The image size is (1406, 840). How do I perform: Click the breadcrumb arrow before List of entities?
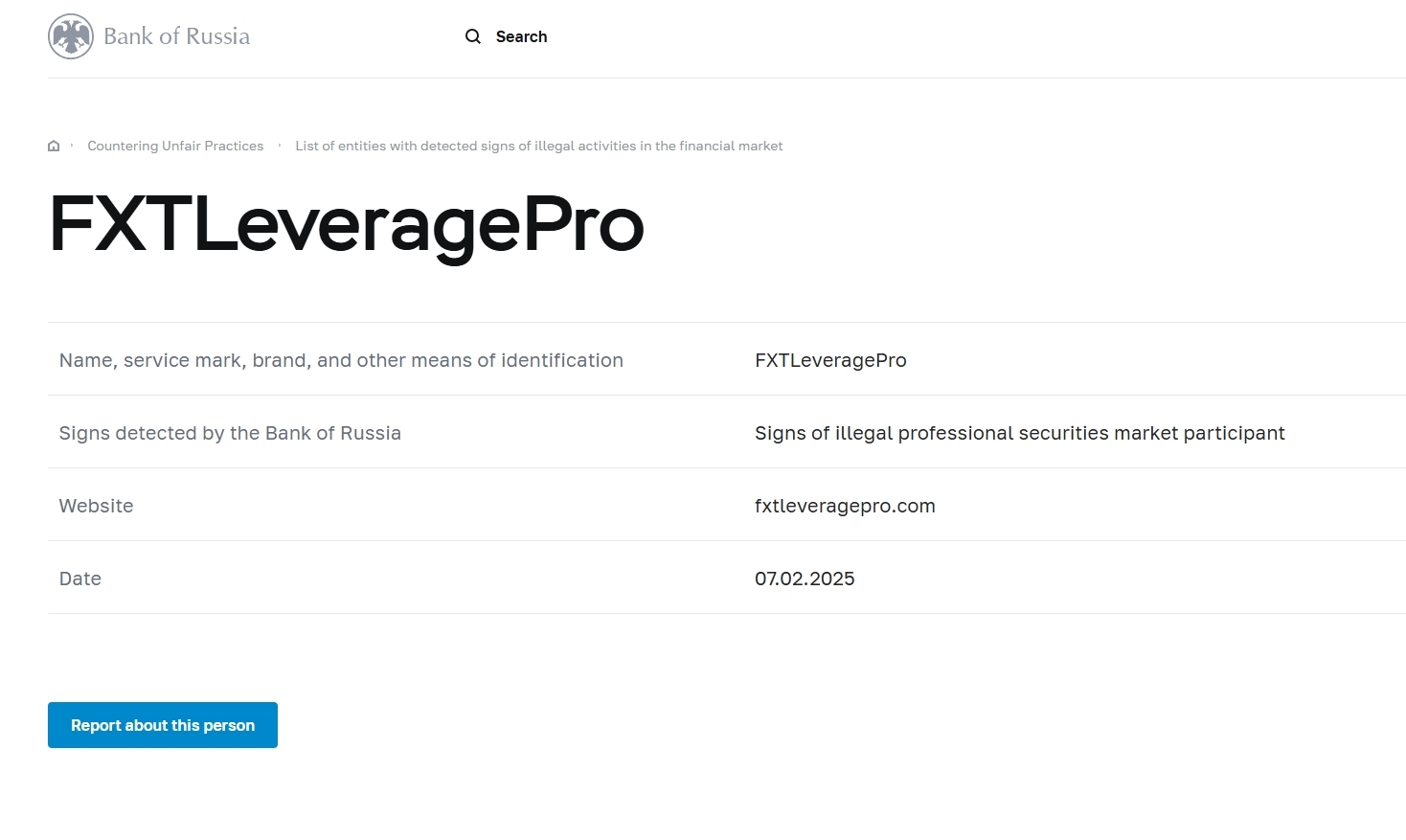280,146
